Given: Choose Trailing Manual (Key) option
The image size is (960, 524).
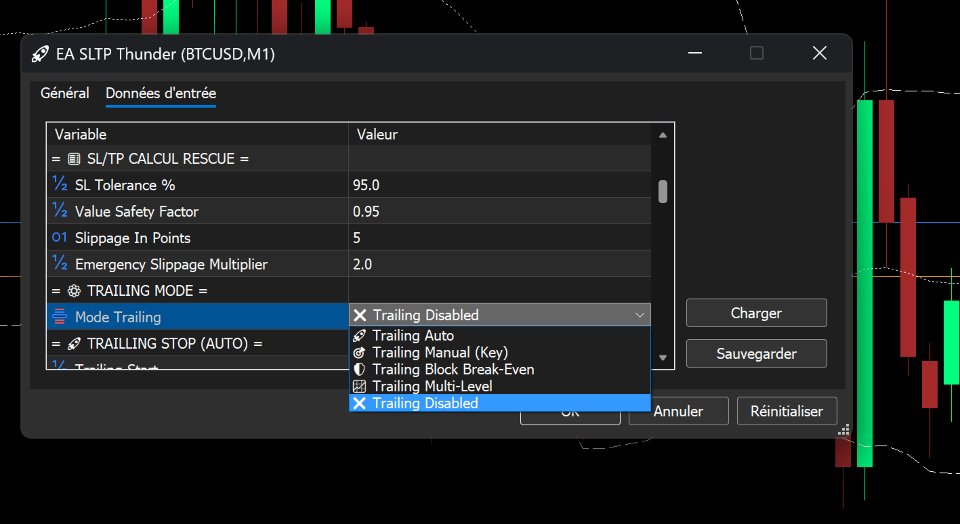Looking at the screenshot, I should coord(500,353).
